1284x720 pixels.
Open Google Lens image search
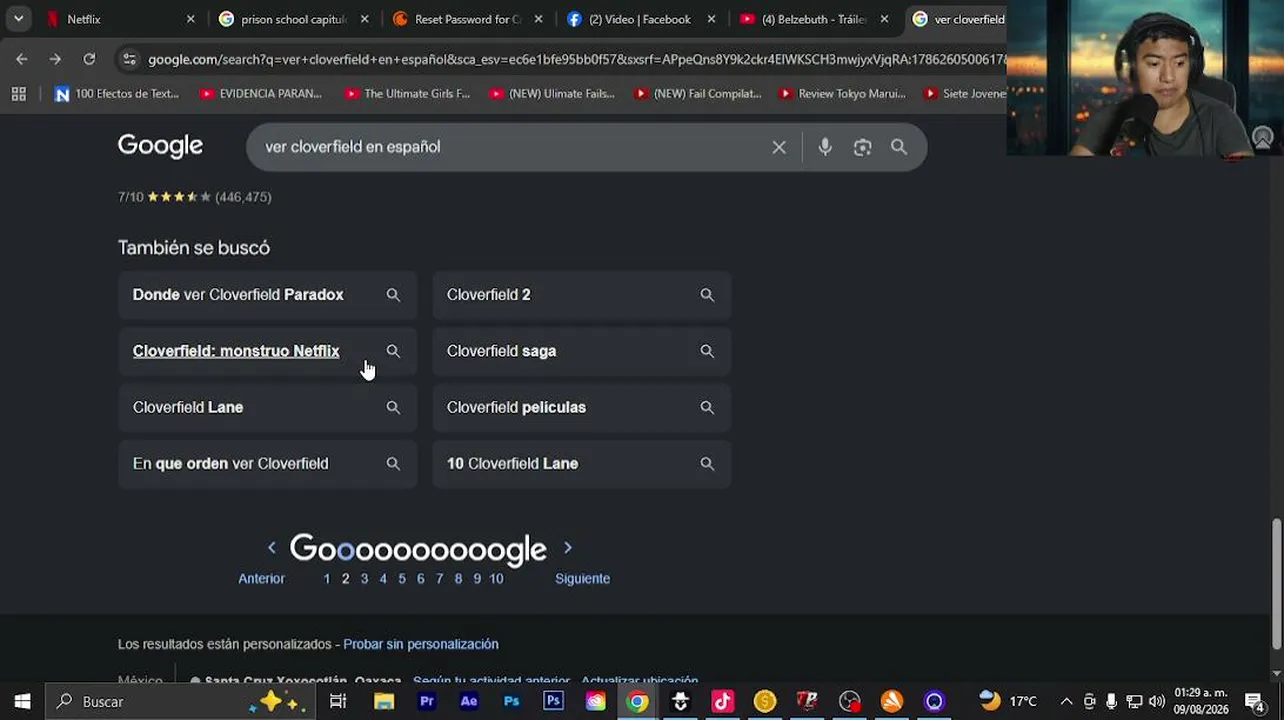[862, 147]
